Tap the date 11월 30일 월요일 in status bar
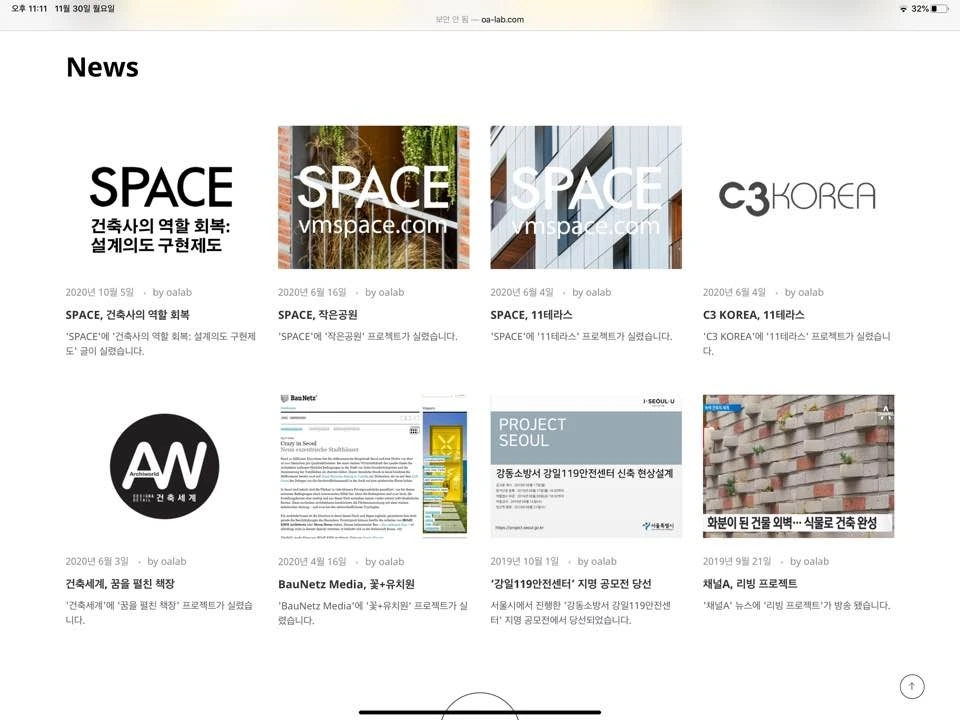 pyautogui.click(x=84, y=9)
